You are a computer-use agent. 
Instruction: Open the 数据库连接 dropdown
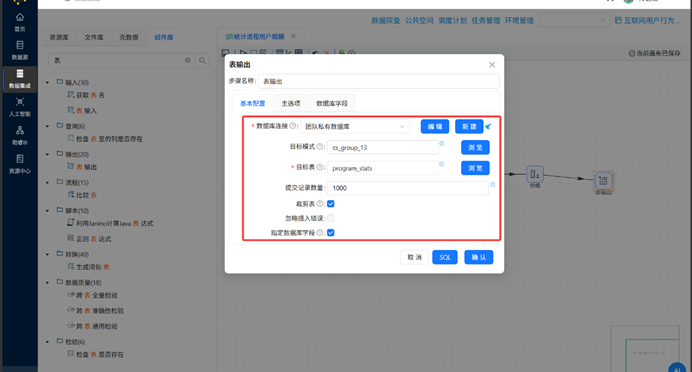pyautogui.click(x=355, y=127)
